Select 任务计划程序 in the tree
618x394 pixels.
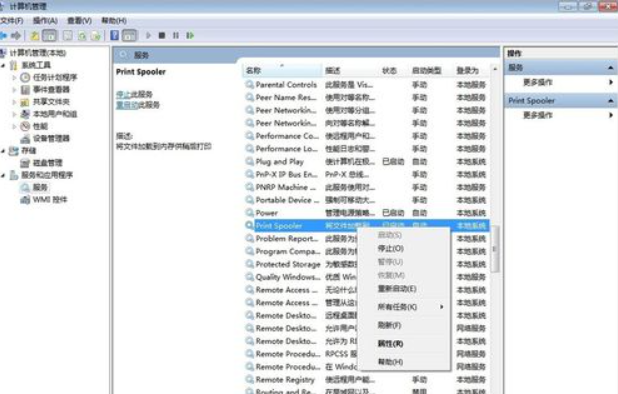pyautogui.click(x=55, y=77)
